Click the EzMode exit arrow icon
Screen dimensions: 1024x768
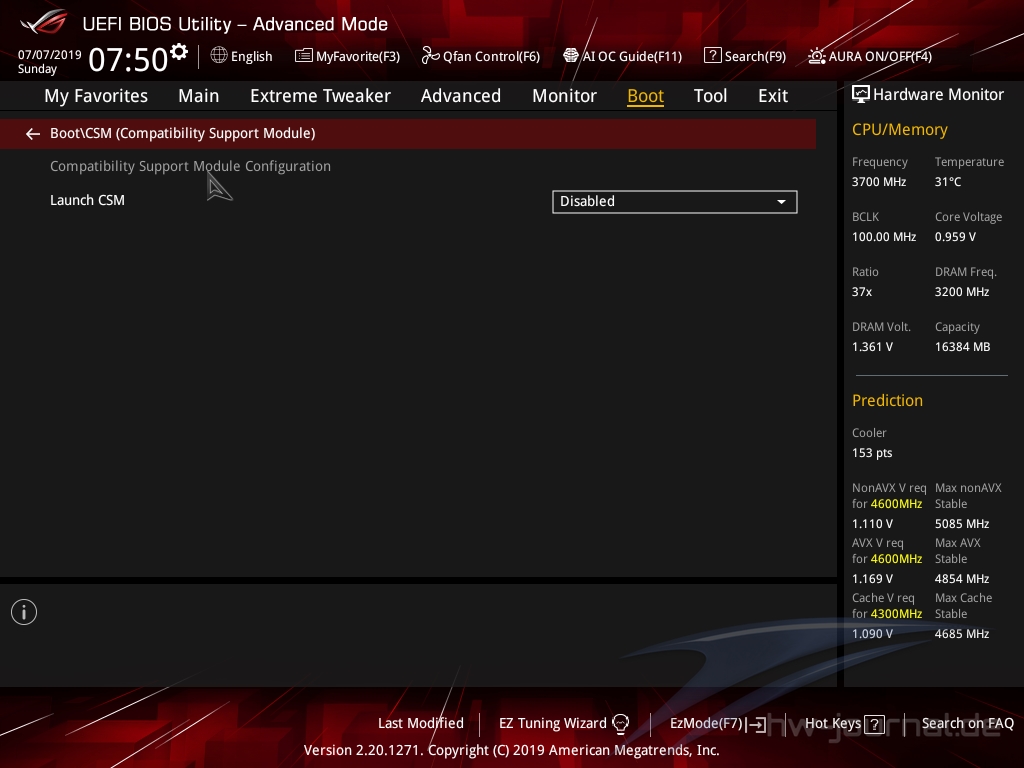pos(756,724)
